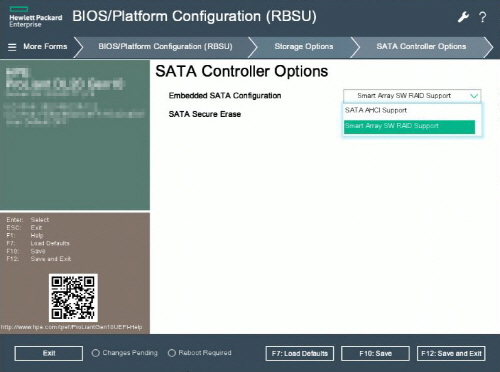Viewport: 500px width, 372px height.
Task: Navigate to BIOS/Platform Configuration (RBSU) breadcrumb
Action: (x=165, y=46)
